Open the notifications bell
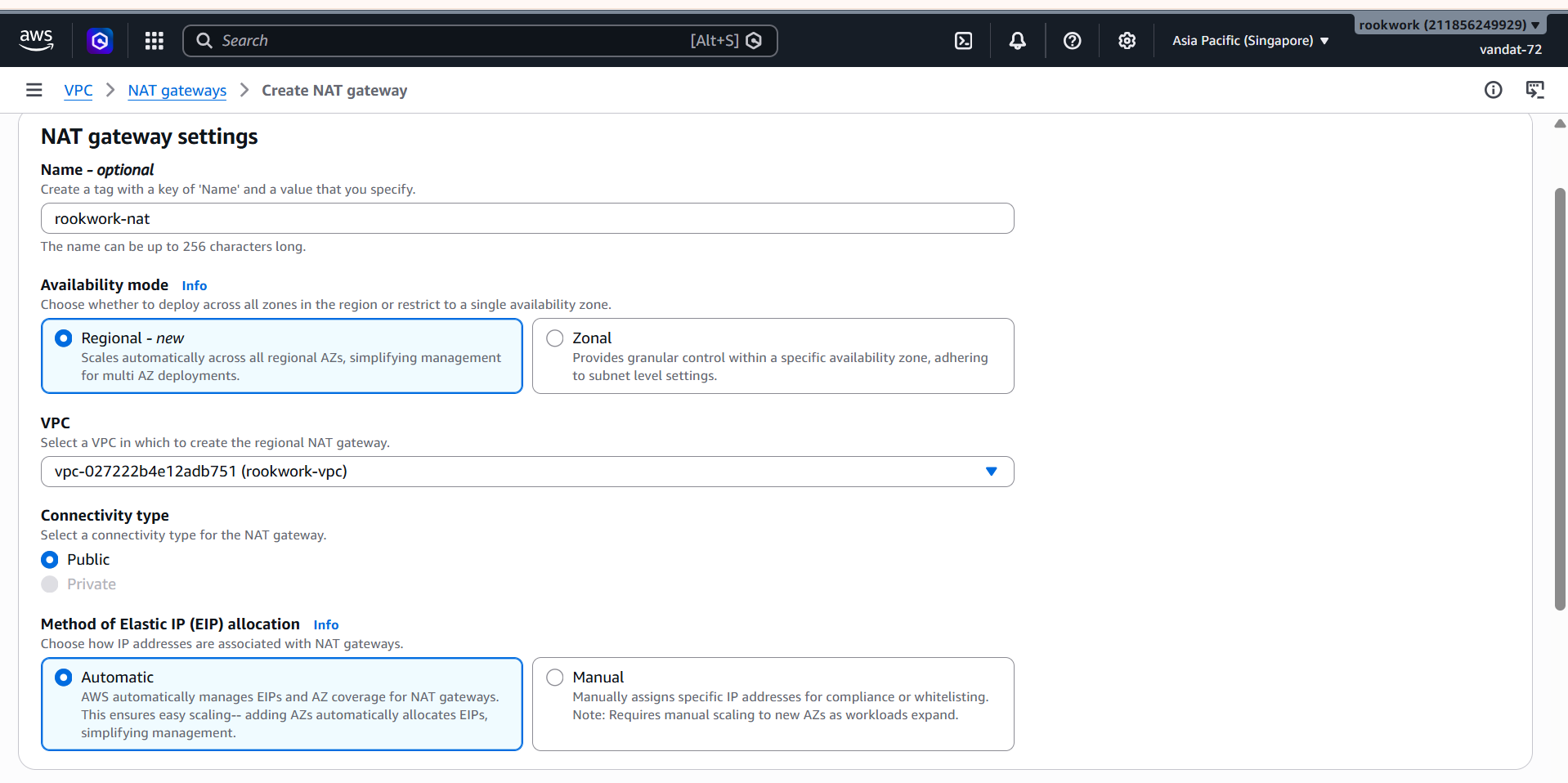Viewport: 1568px width, 783px height. click(1018, 40)
